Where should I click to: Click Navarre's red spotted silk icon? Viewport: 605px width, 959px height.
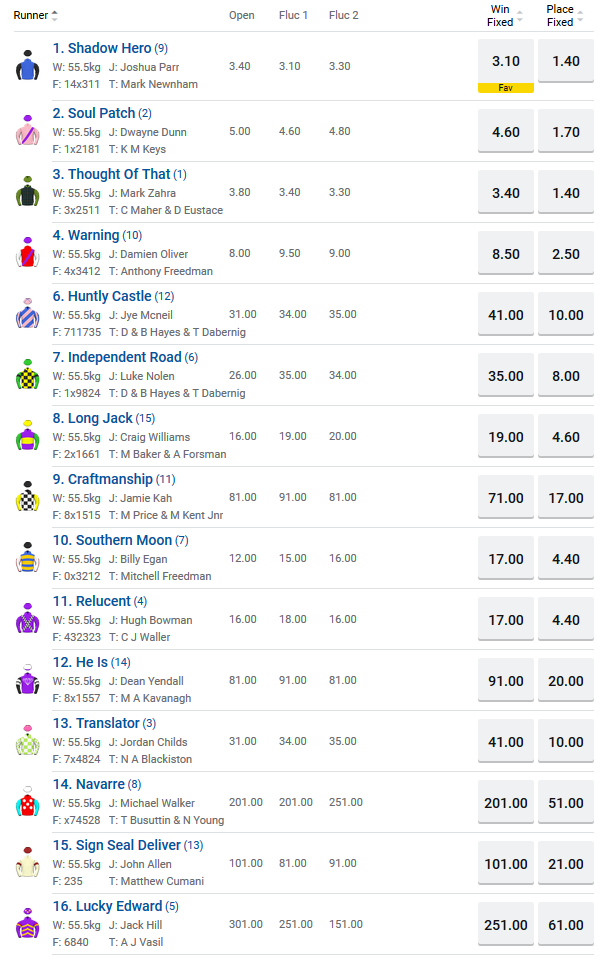click(x=27, y=802)
